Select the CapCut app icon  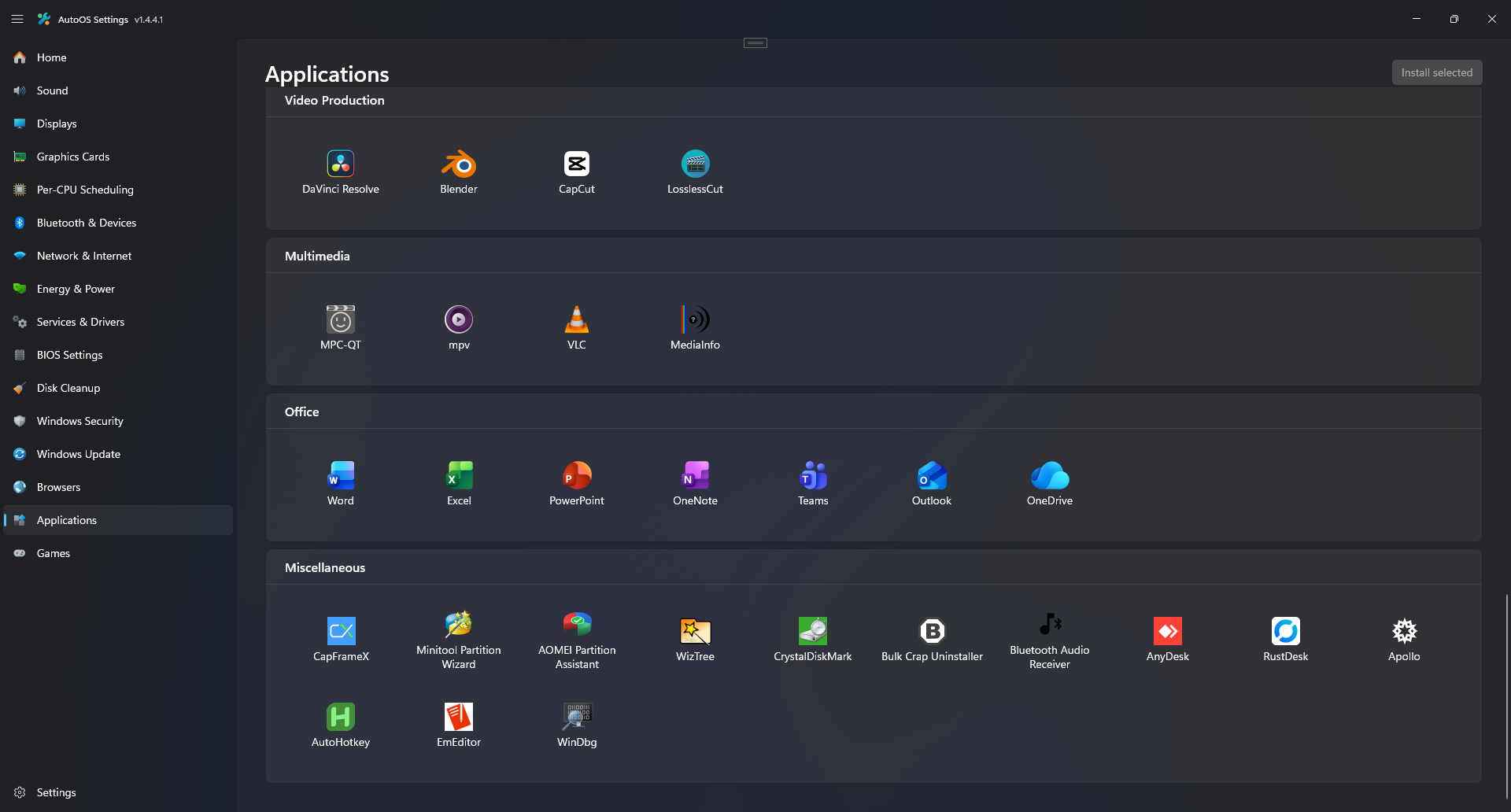[x=577, y=164]
